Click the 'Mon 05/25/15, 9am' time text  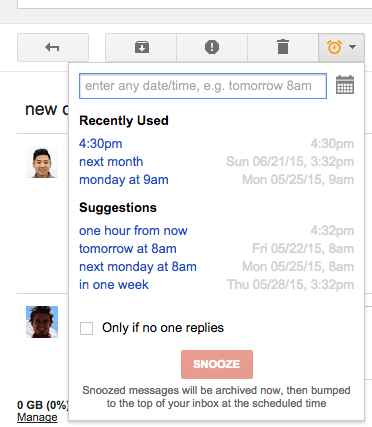click(x=298, y=180)
